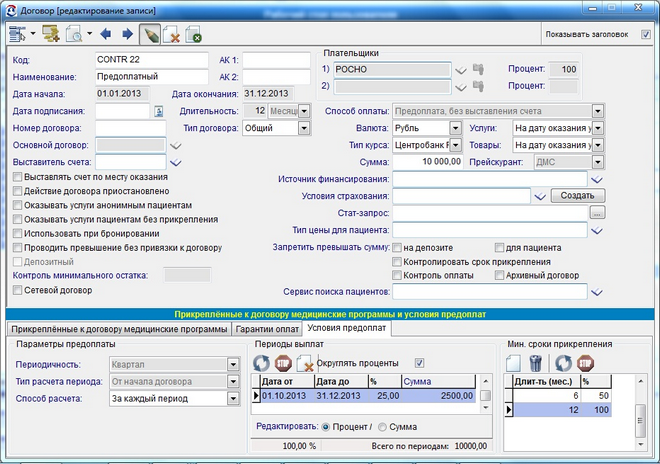Click into the Код field CONTR 22
The image size is (660, 464).
click(152, 60)
